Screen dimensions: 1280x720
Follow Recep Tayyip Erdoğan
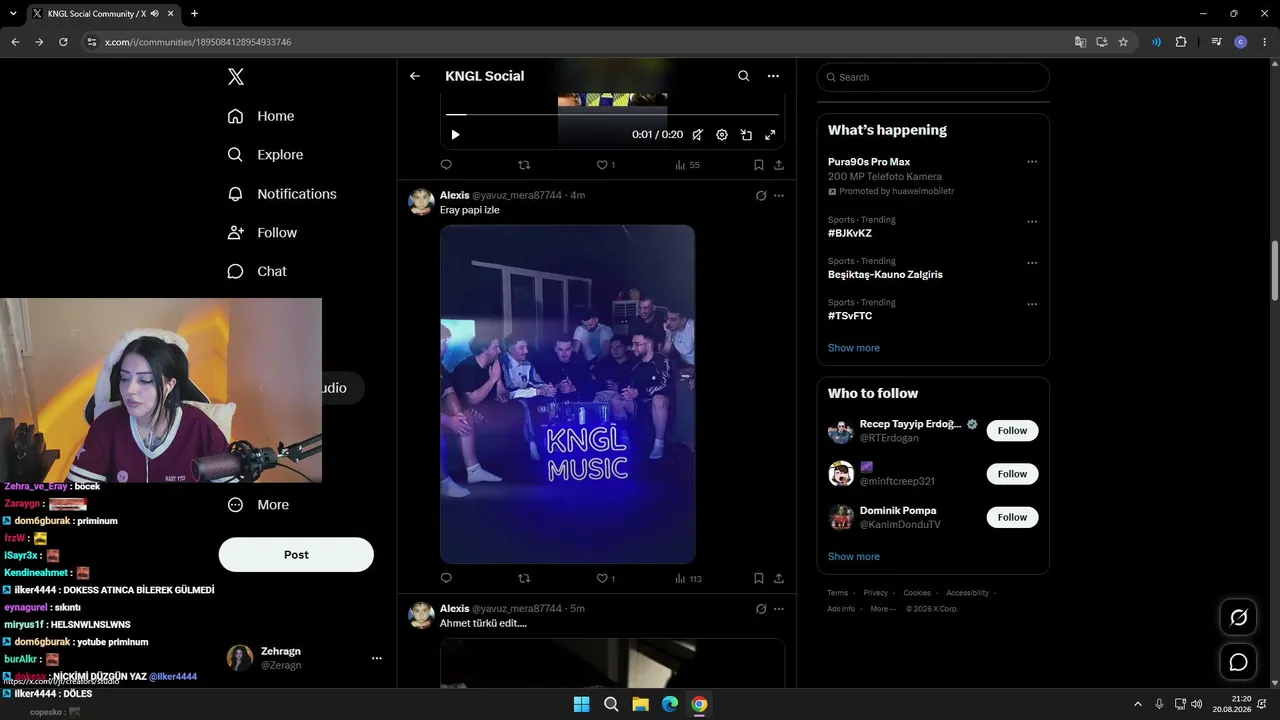point(1012,431)
